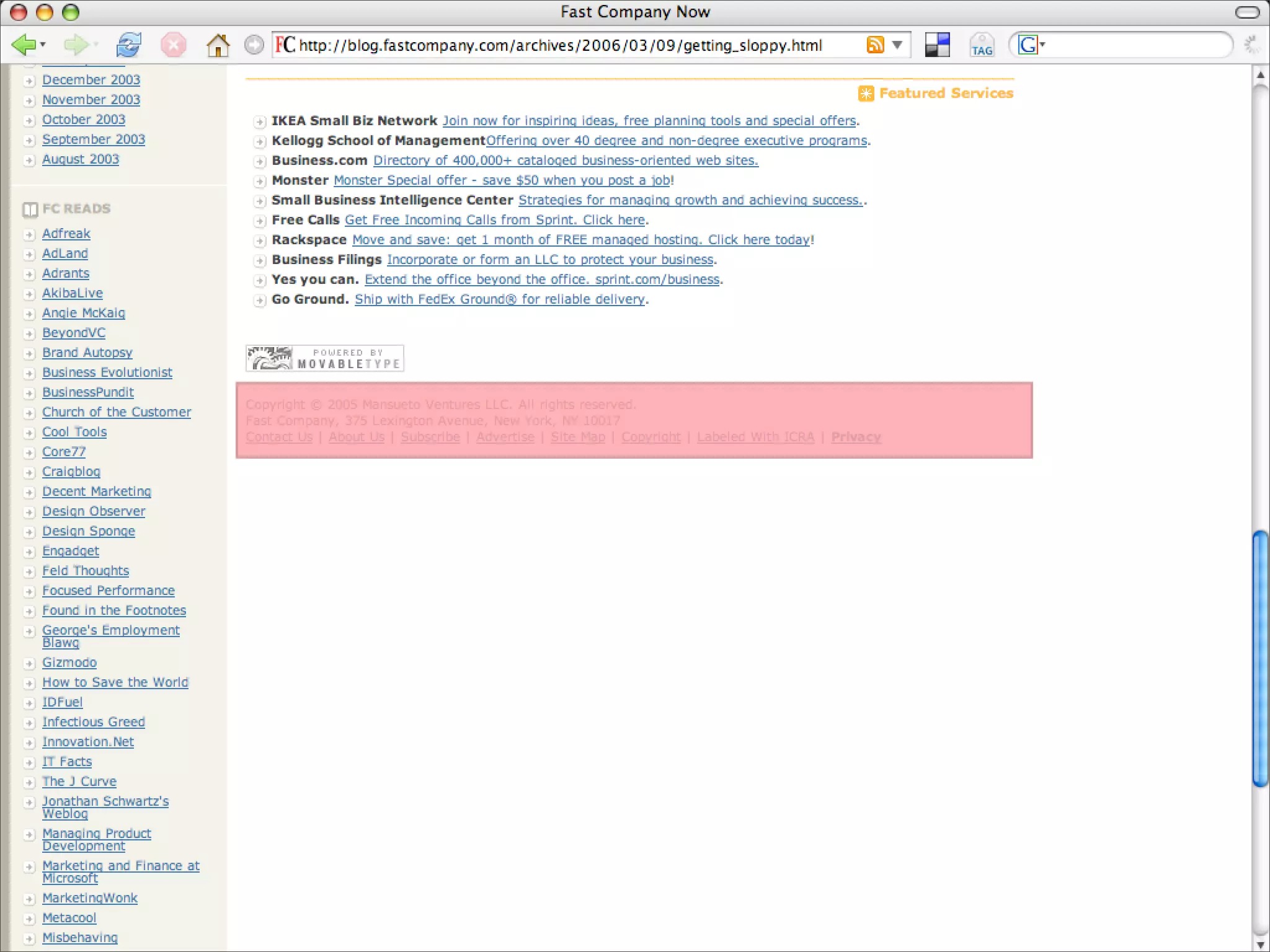Open the URL history dropdown arrow
The image size is (1270, 952).
point(897,45)
